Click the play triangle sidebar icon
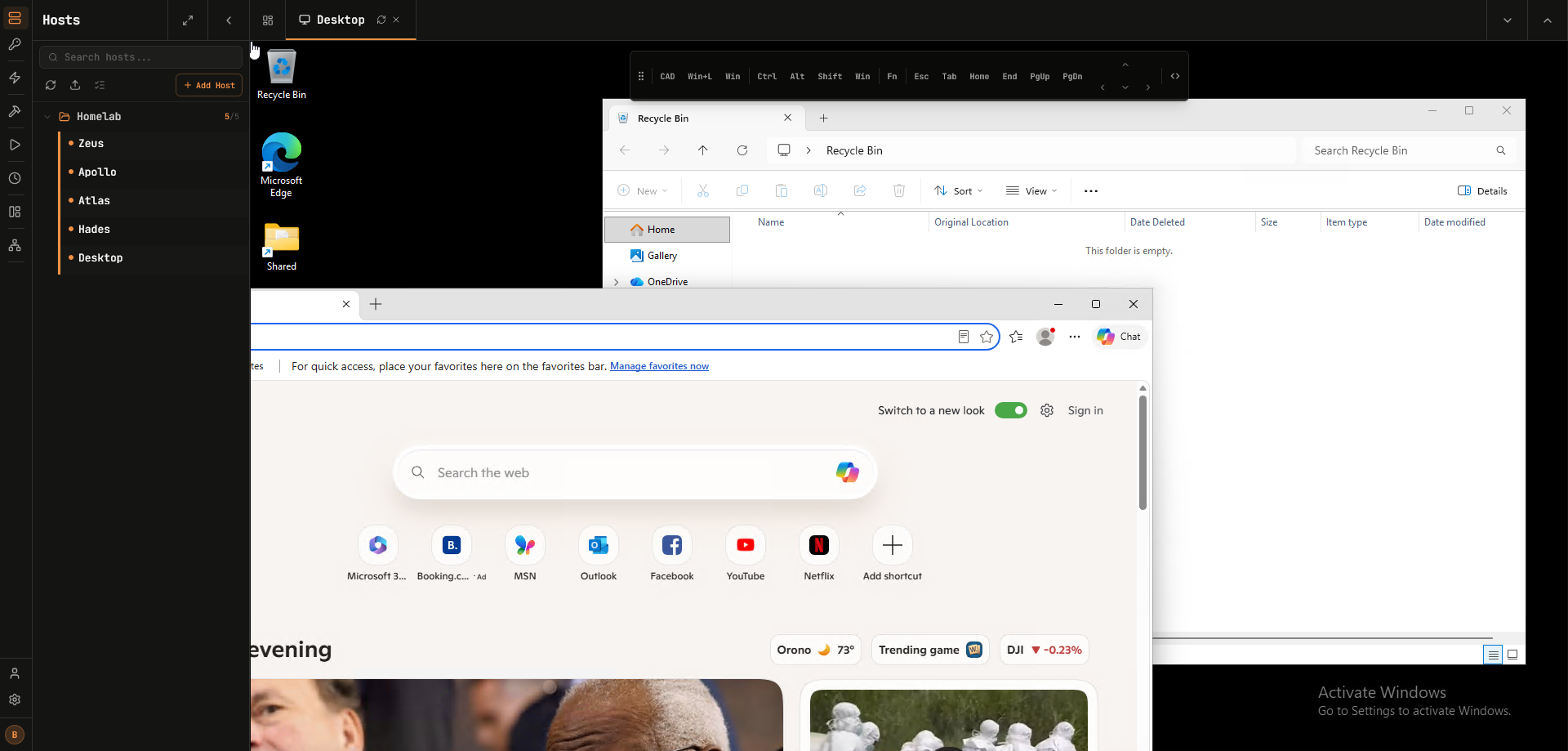The image size is (1568, 751). 15,145
